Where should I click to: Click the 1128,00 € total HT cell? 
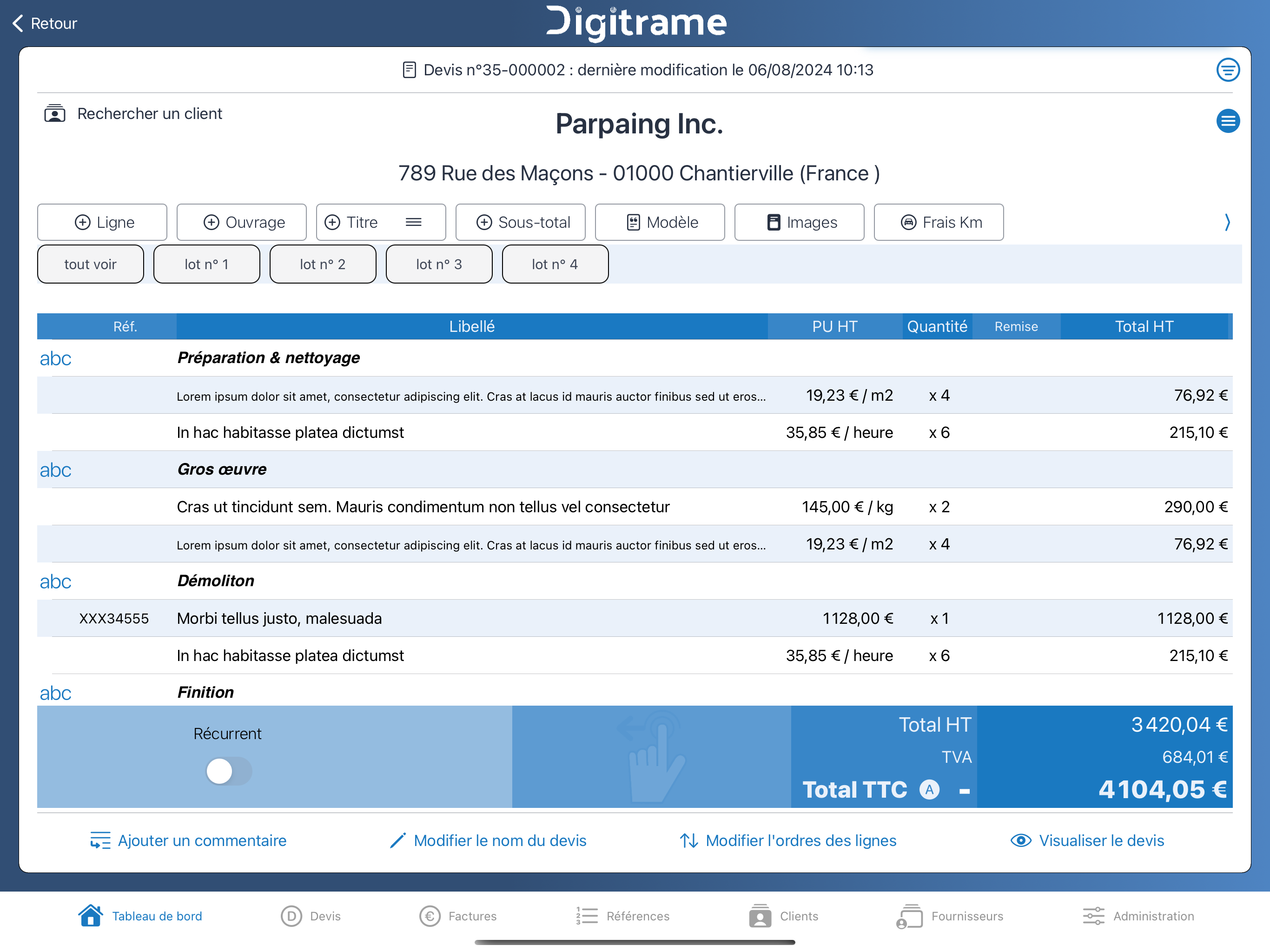coord(1192,618)
